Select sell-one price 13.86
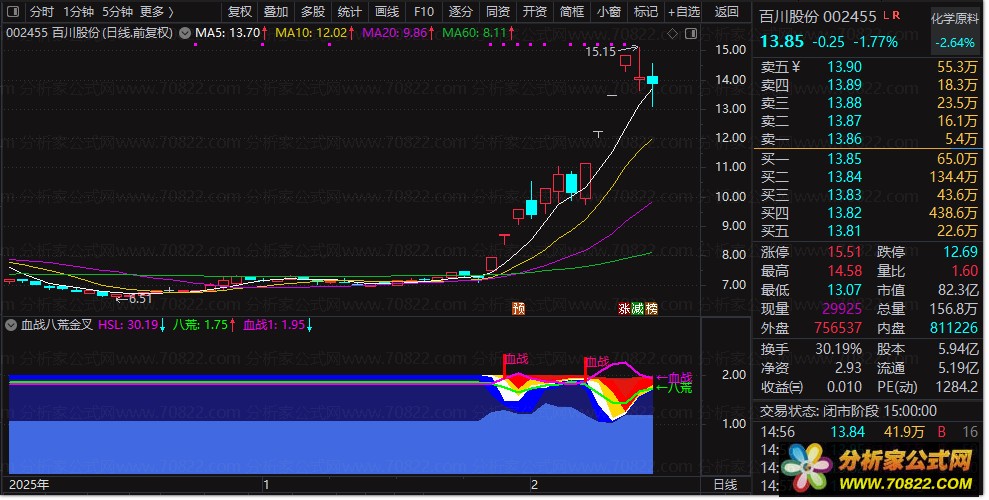The width and height of the screenshot is (989, 500). tap(845, 139)
